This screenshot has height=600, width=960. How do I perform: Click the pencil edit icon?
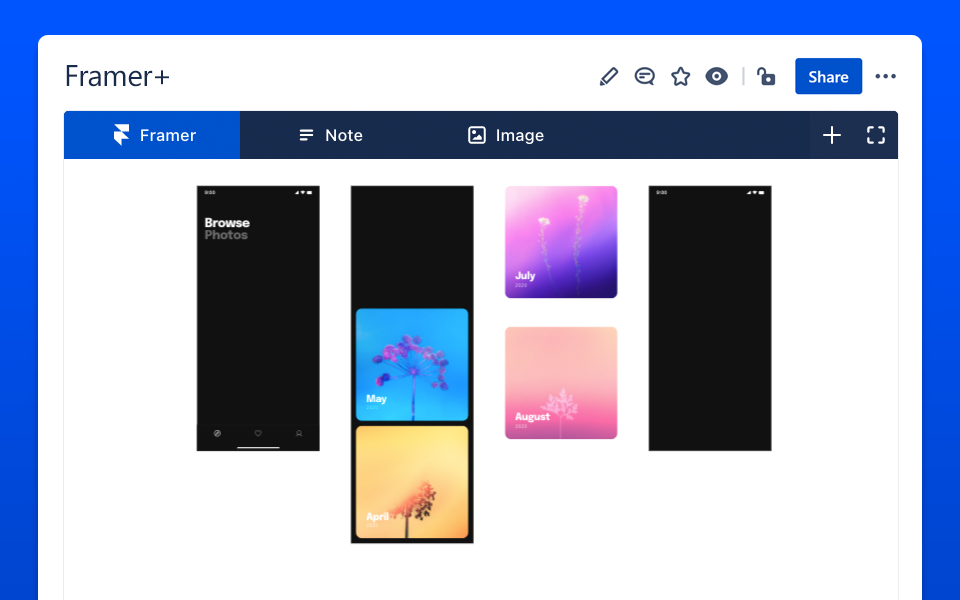[609, 77]
